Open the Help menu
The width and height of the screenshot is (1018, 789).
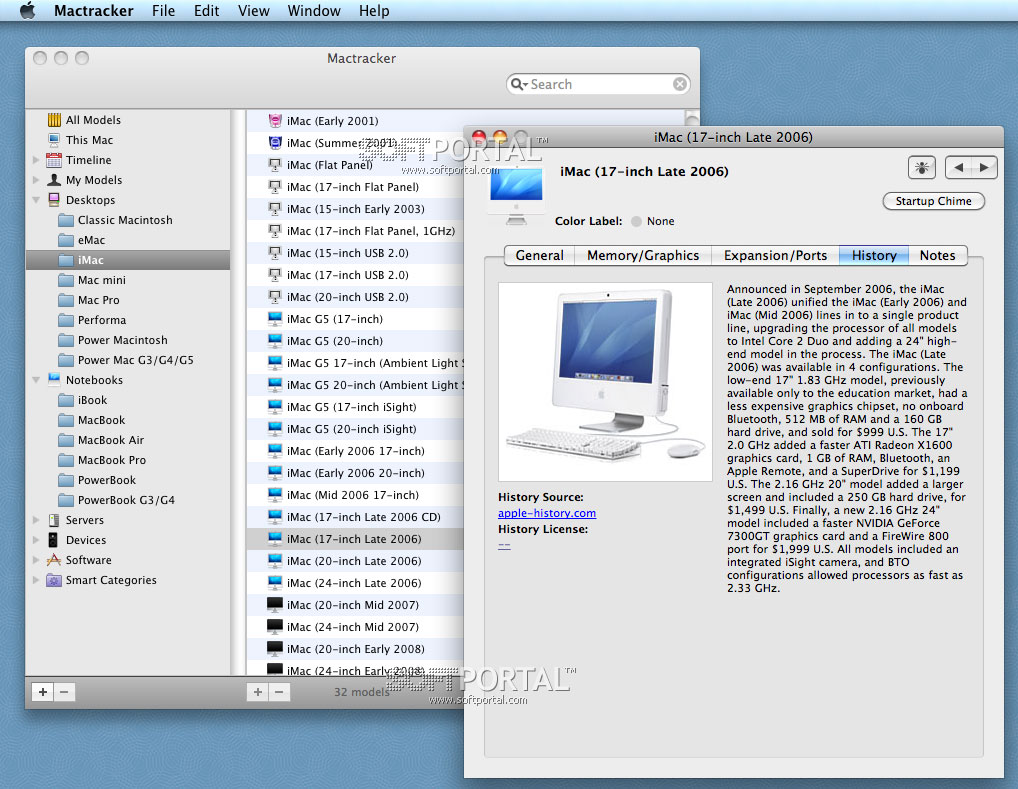pyautogui.click(x=375, y=11)
